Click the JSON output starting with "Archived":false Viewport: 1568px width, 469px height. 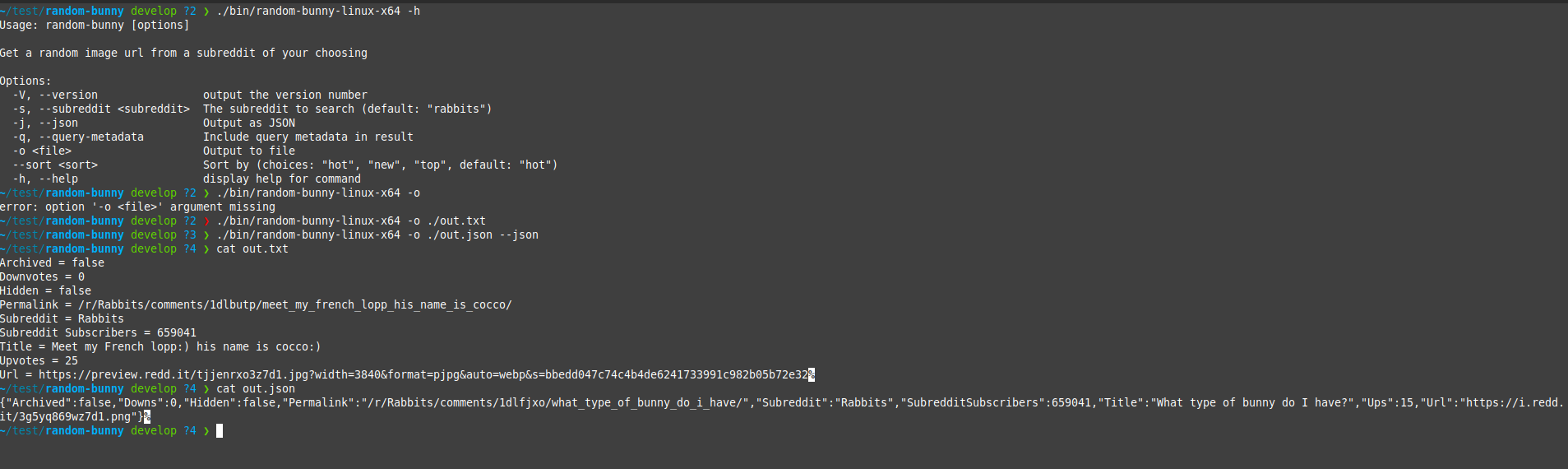click(x=782, y=409)
